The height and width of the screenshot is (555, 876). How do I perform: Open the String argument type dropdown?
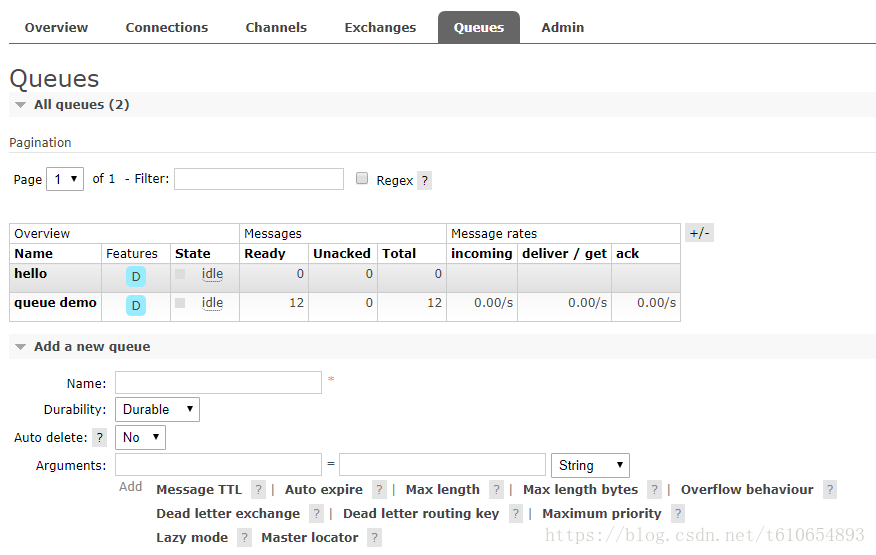(x=590, y=466)
